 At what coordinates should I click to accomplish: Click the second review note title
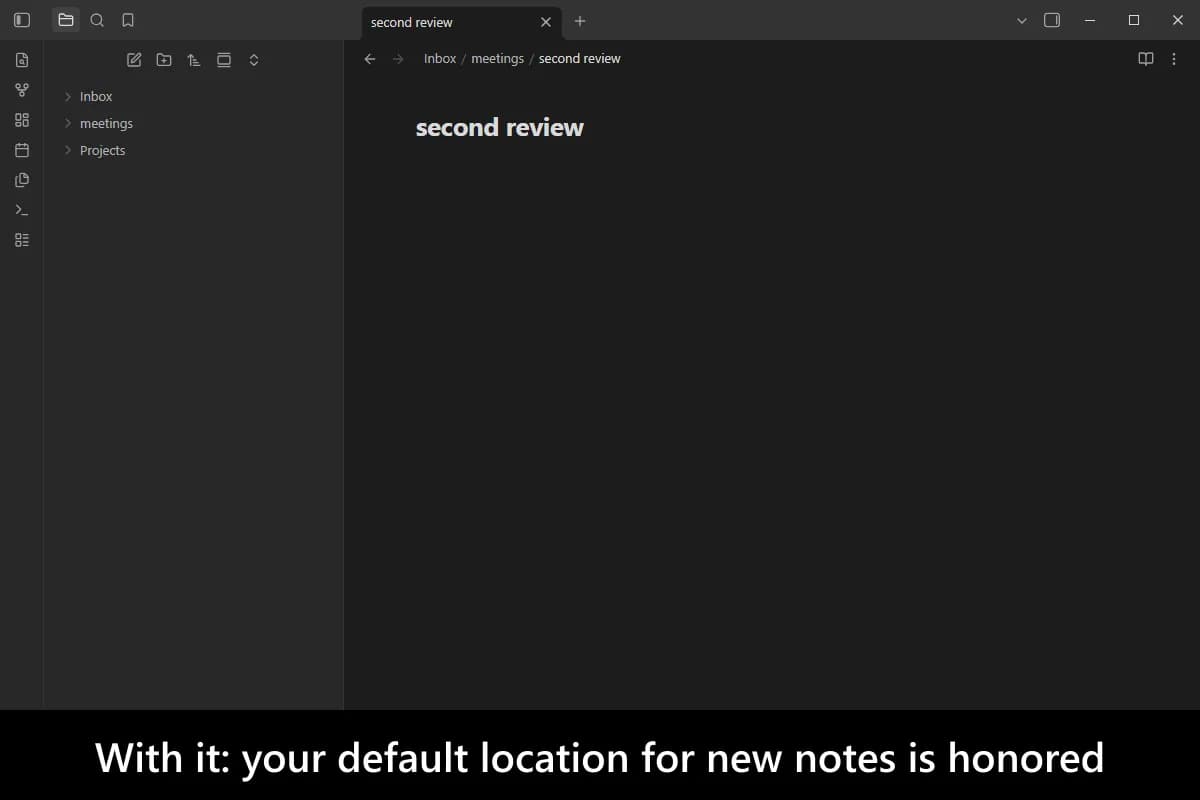pos(500,128)
